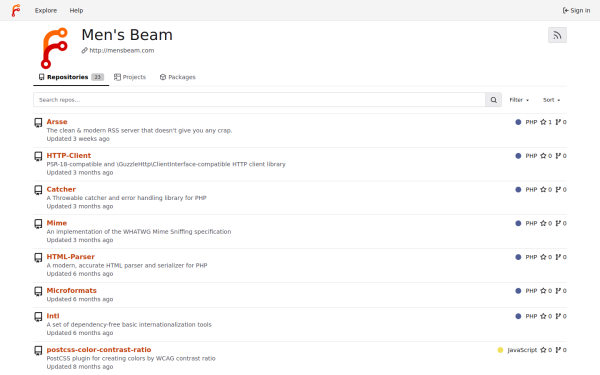Click the link icon beside mensbeam.com URL
The width and height of the screenshot is (600, 375).
tap(85, 51)
